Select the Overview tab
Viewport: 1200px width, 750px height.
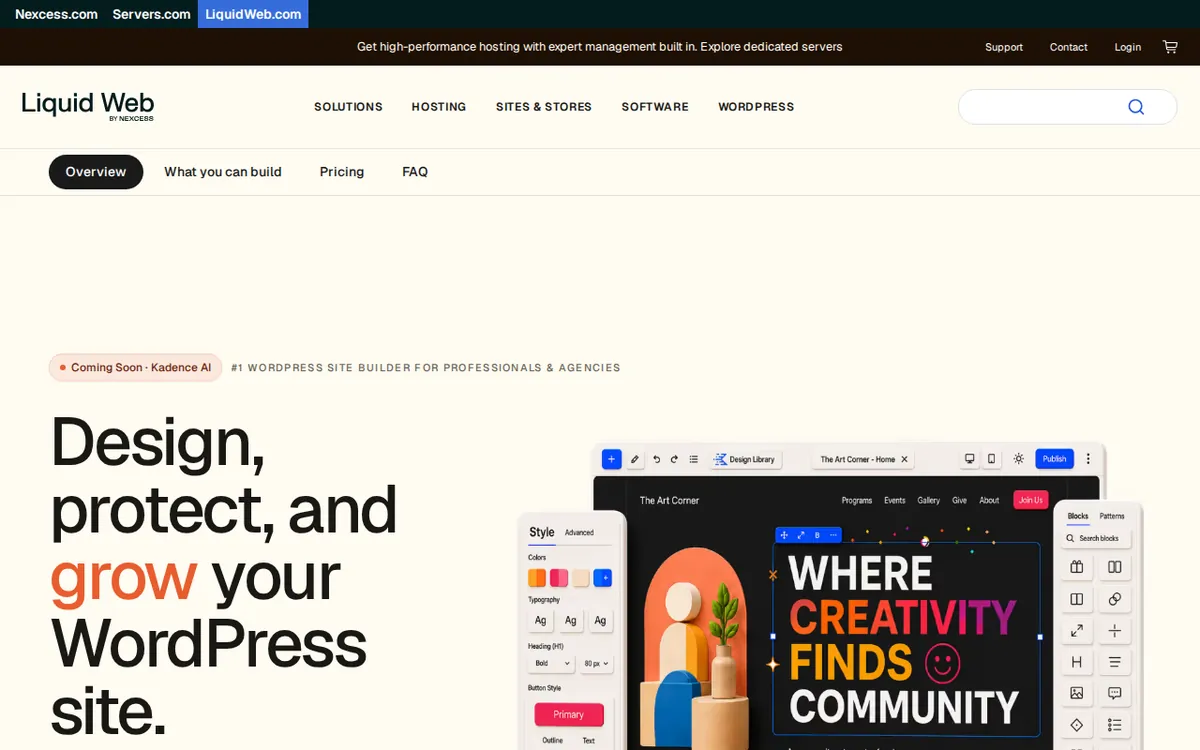point(96,172)
